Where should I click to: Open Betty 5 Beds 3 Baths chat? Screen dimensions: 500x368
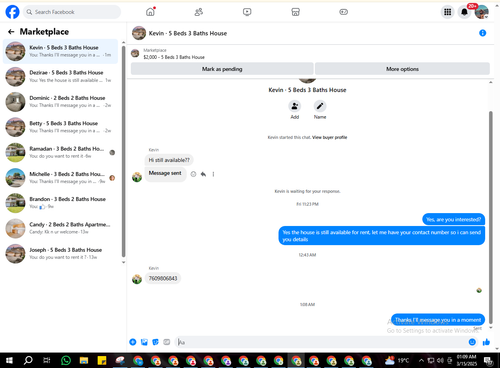click(60, 127)
